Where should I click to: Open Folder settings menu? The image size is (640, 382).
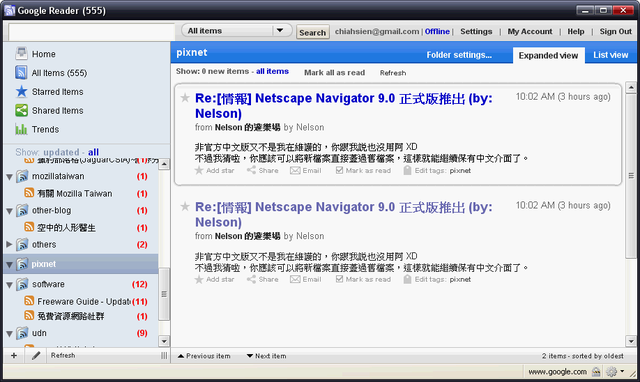point(459,55)
